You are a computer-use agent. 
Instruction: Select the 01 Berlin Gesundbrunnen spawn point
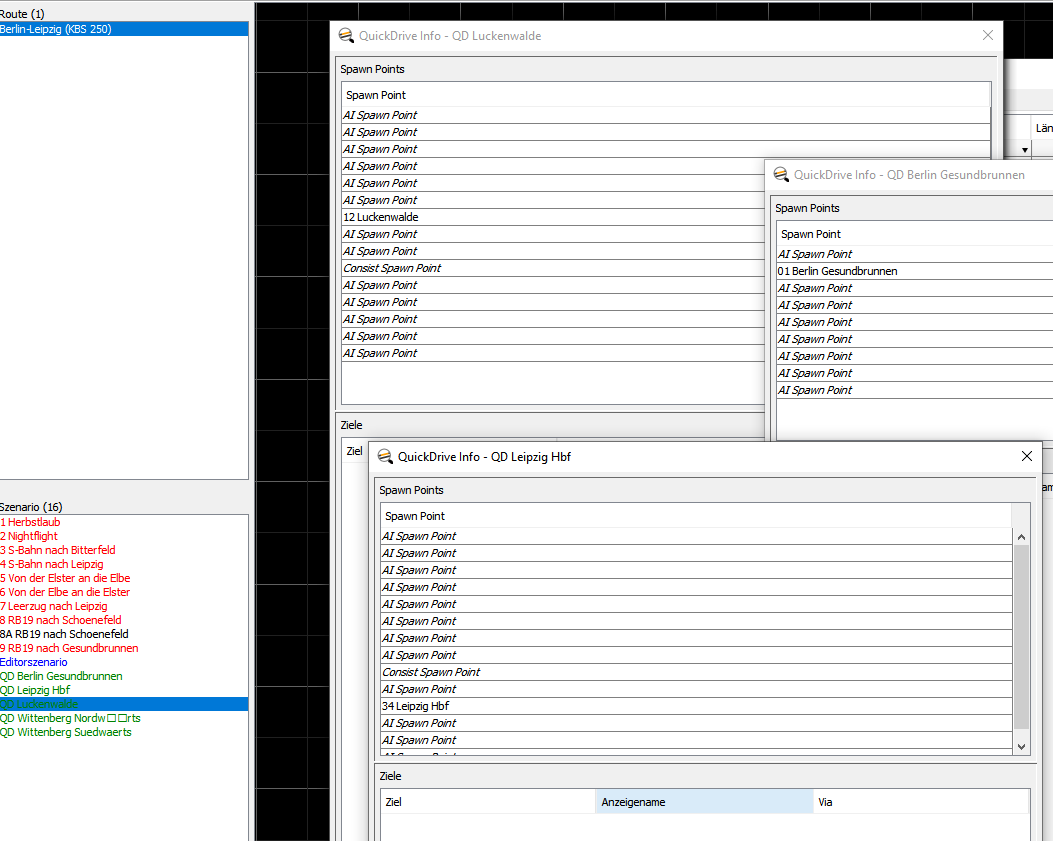point(837,271)
